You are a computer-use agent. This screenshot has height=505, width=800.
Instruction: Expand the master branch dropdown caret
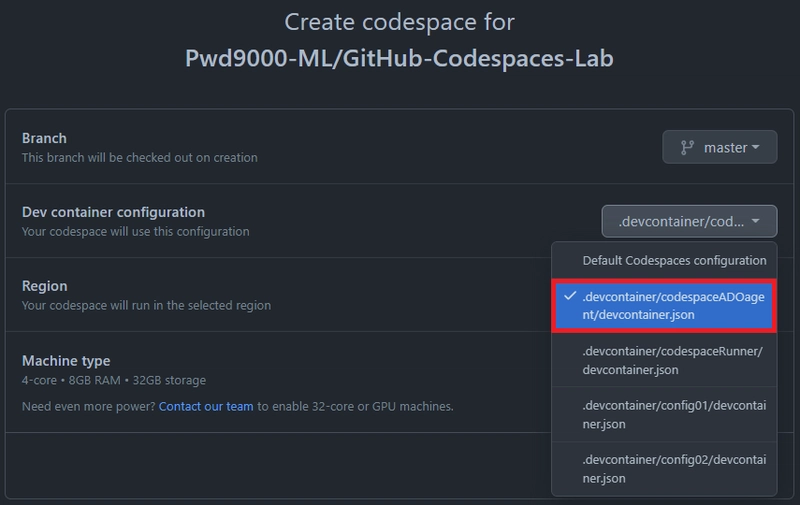[756, 148]
